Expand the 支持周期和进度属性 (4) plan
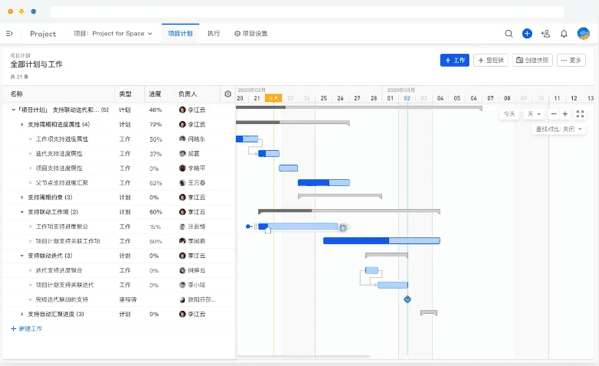 (22, 125)
